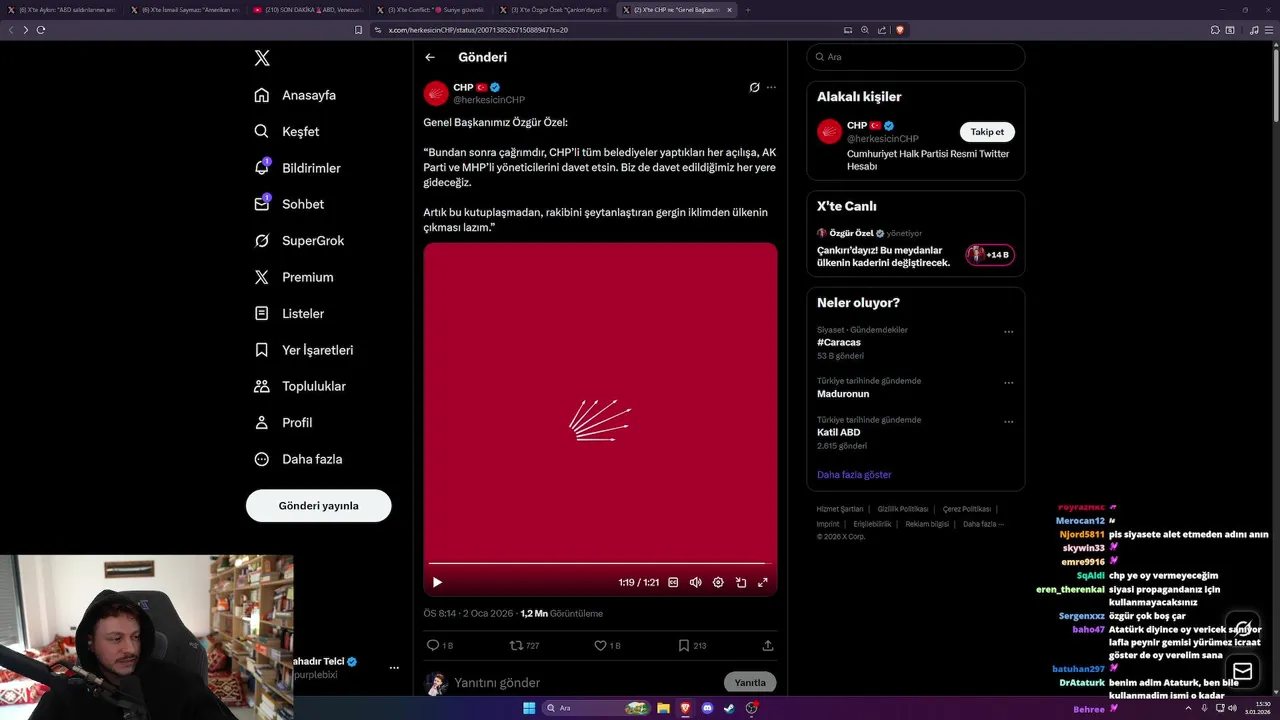Click the floating Grok button
Image resolution: width=1280 pixels, height=720 pixels.
pos(1242,628)
